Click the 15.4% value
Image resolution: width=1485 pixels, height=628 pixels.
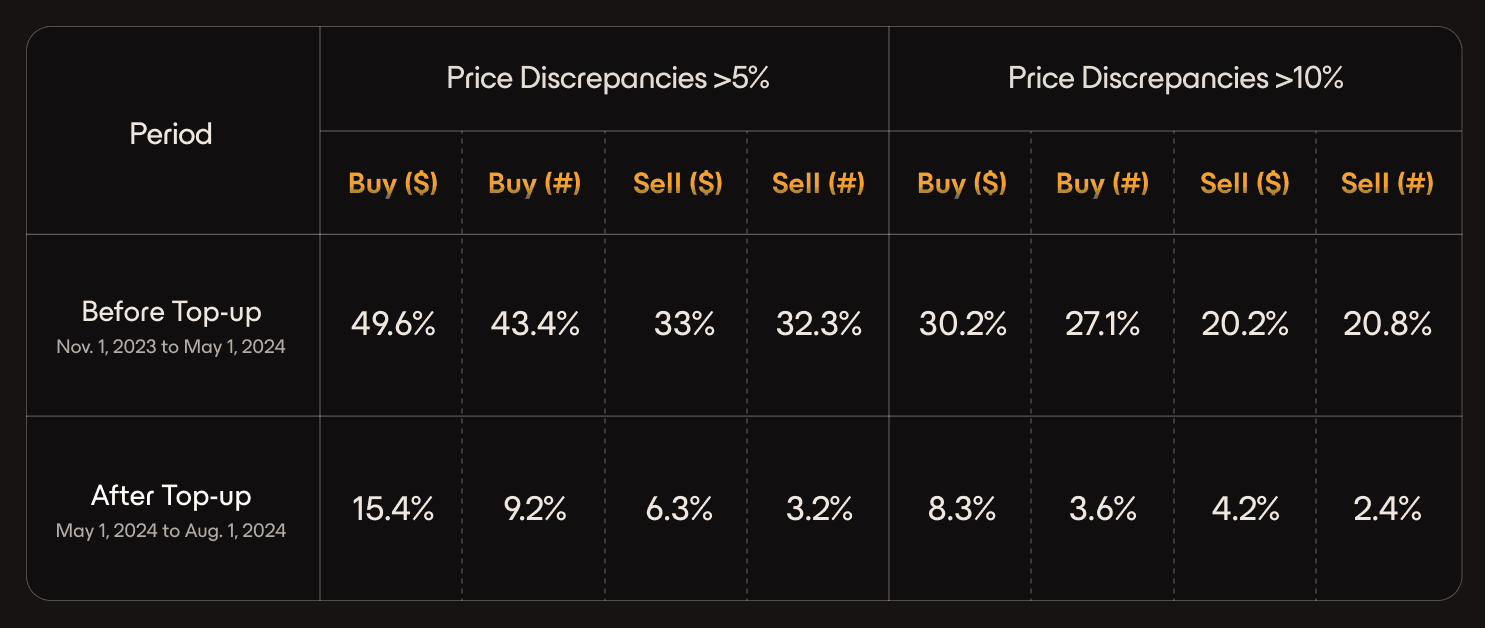(x=393, y=509)
